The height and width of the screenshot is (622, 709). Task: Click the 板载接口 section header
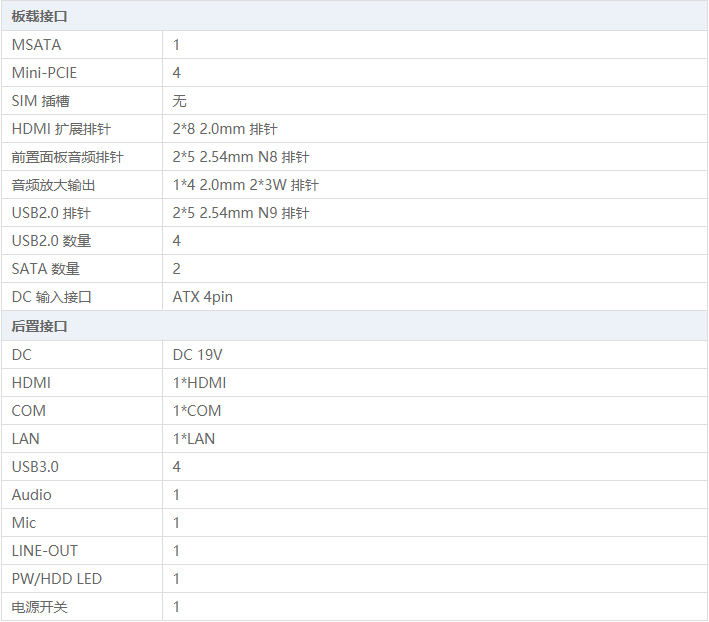click(x=40, y=17)
